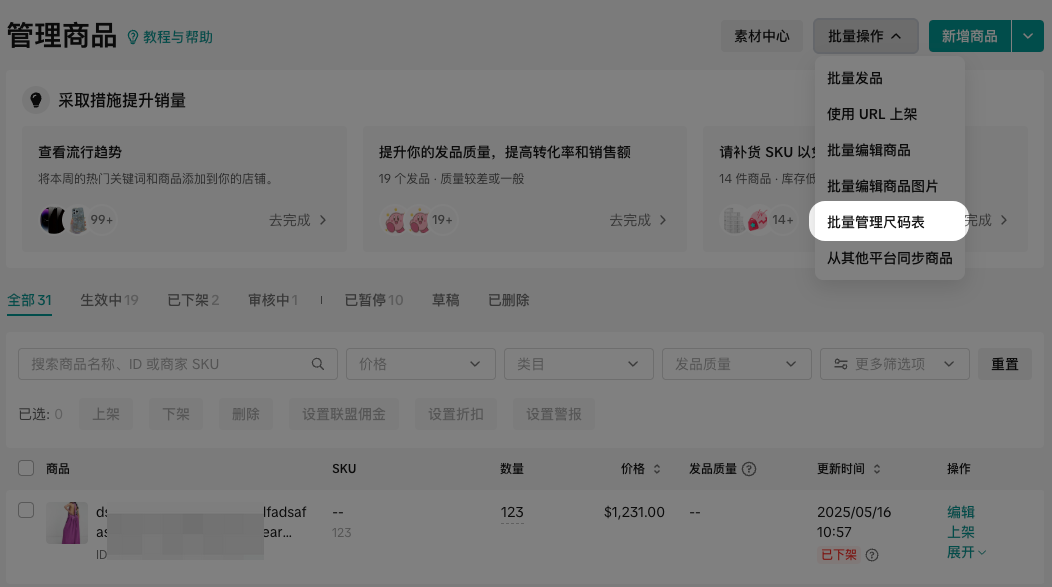Image resolution: width=1052 pixels, height=587 pixels.
Task: Click the help icon next to 发品质量 header
Action: click(749, 469)
